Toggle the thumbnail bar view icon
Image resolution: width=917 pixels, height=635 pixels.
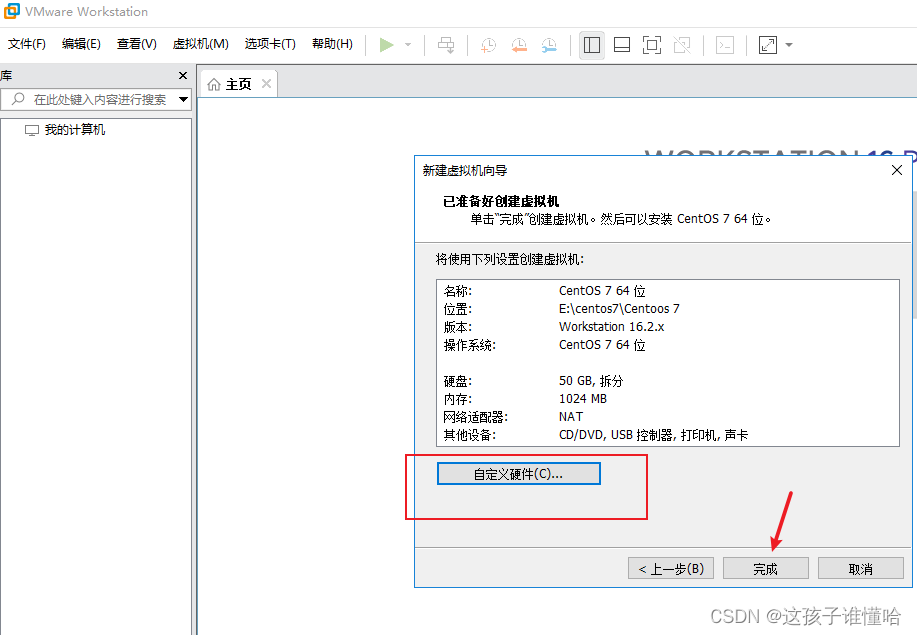pos(622,45)
